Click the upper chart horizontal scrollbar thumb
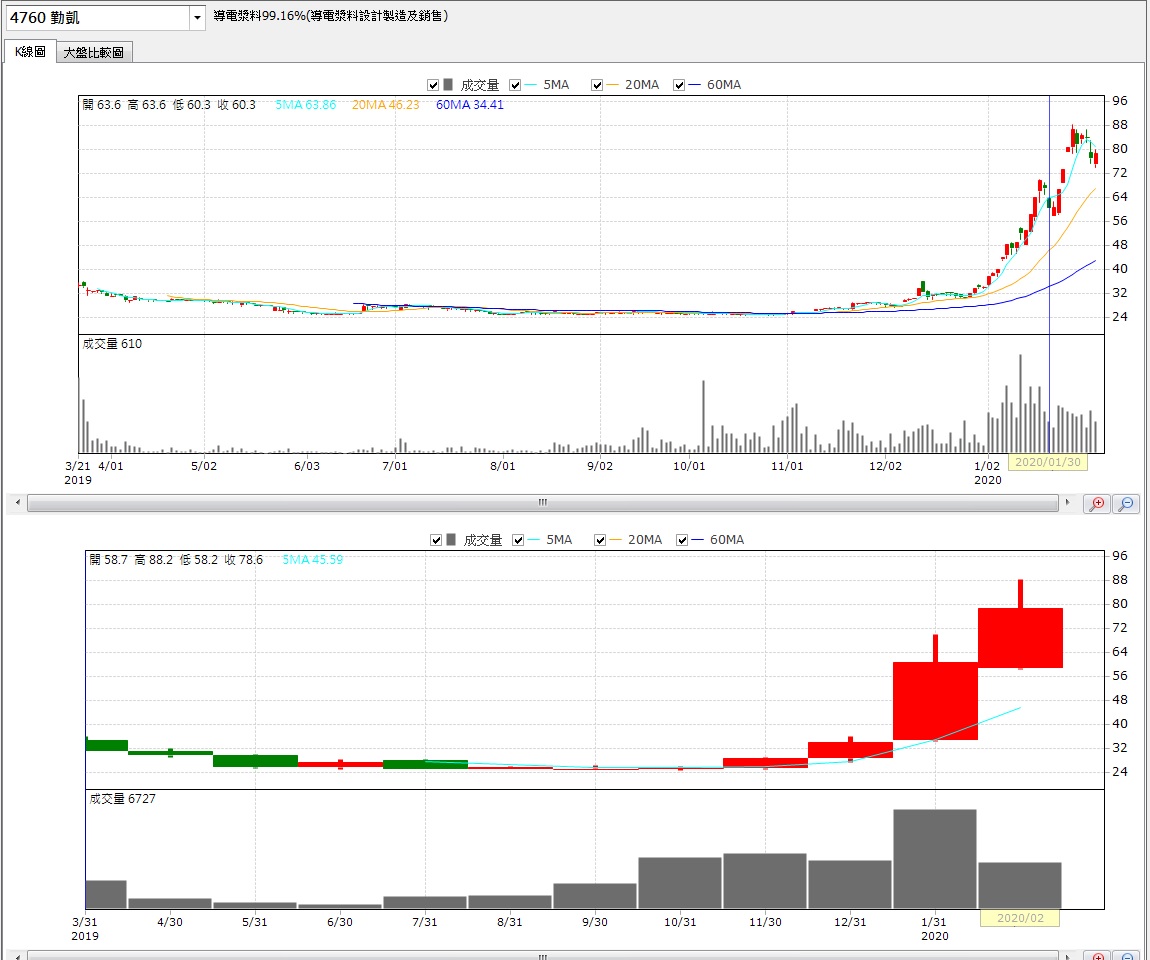 coord(543,503)
